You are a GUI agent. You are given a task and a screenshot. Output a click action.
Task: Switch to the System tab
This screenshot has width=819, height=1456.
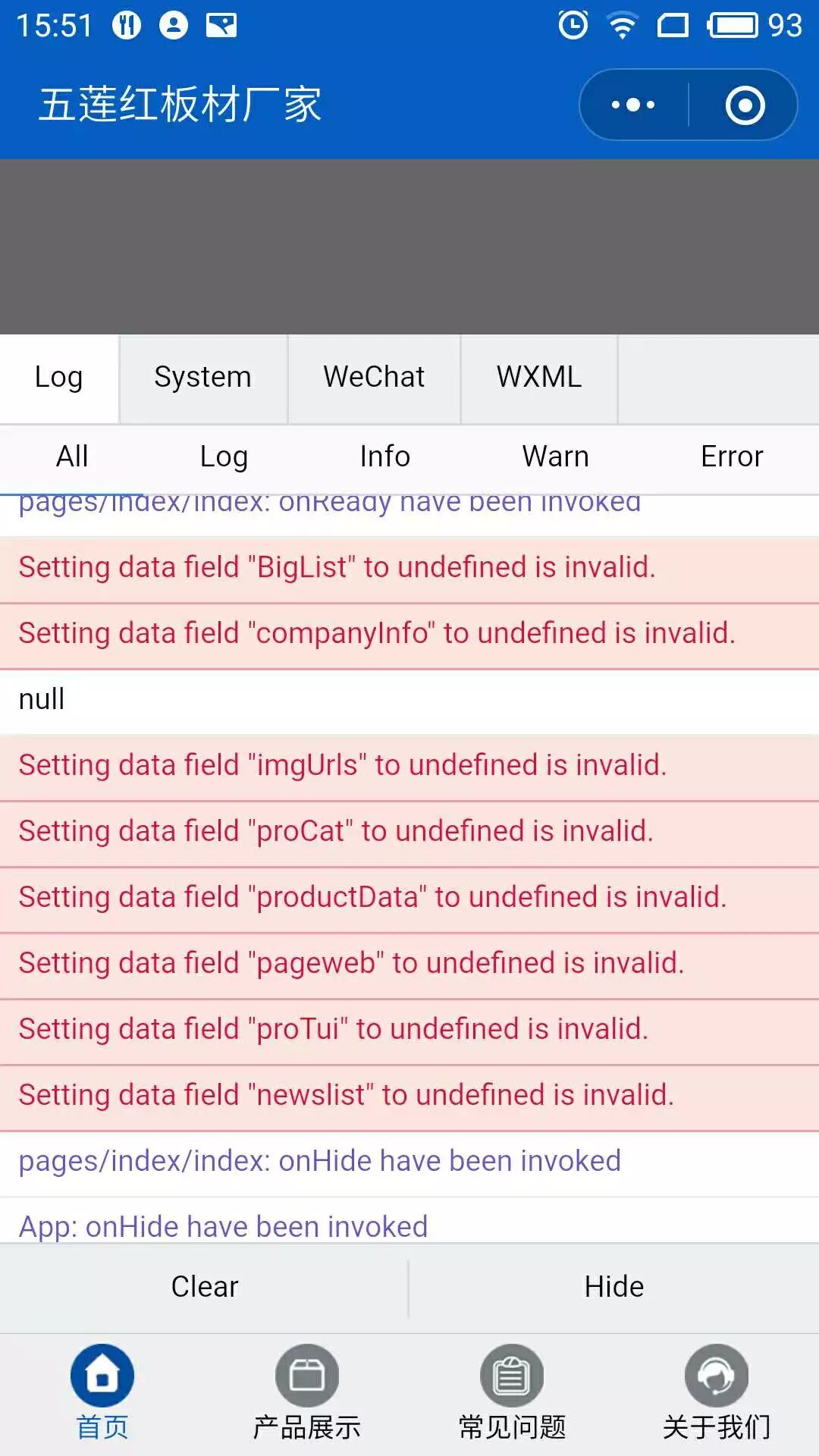pos(202,377)
